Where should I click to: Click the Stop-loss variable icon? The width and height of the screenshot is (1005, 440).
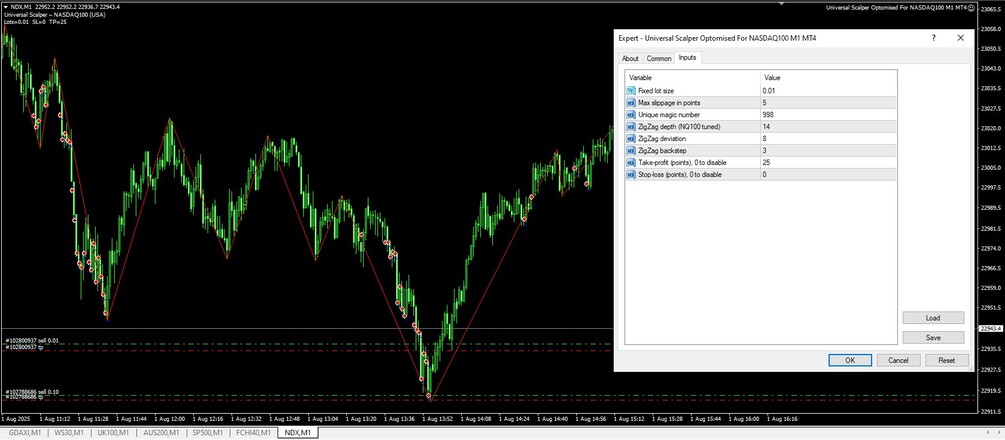point(631,174)
